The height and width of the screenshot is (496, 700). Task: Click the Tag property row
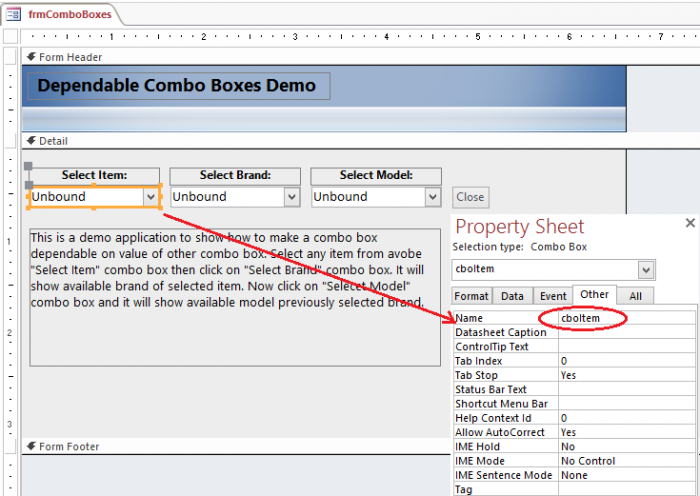coord(574,490)
